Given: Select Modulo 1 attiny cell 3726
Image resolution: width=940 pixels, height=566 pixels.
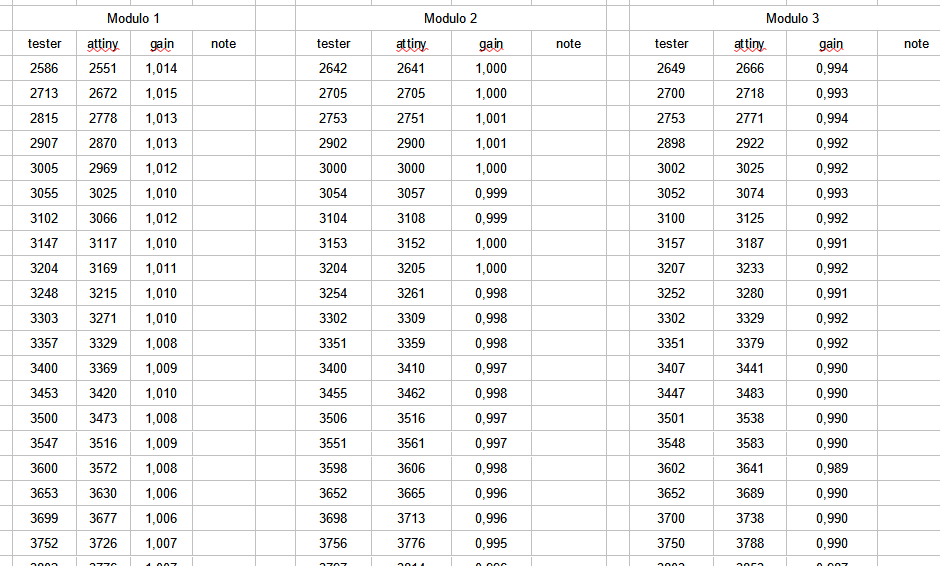Looking at the screenshot, I should tap(103, 543).
